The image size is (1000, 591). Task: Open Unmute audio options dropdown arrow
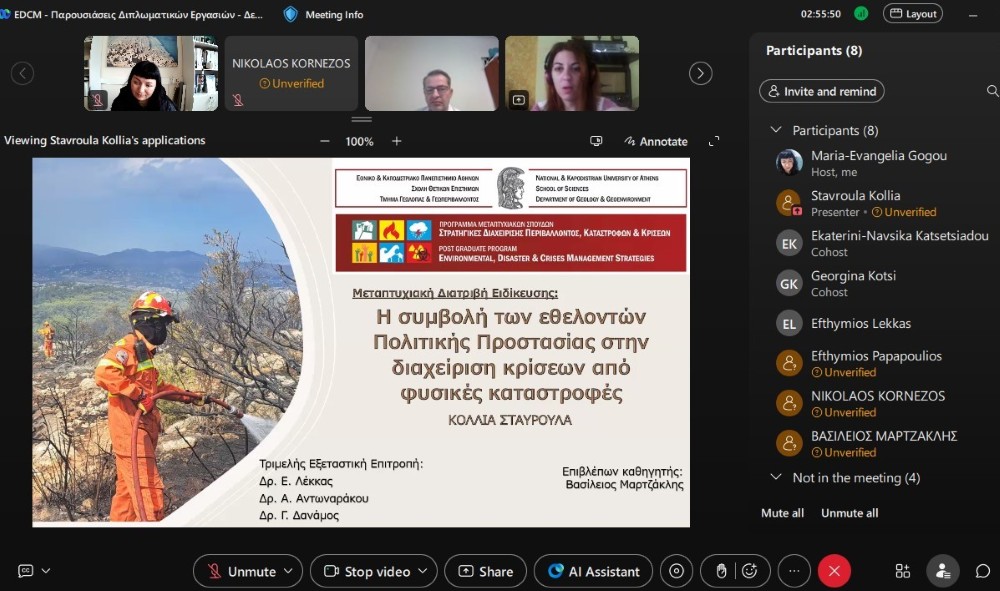pos(289,571)
